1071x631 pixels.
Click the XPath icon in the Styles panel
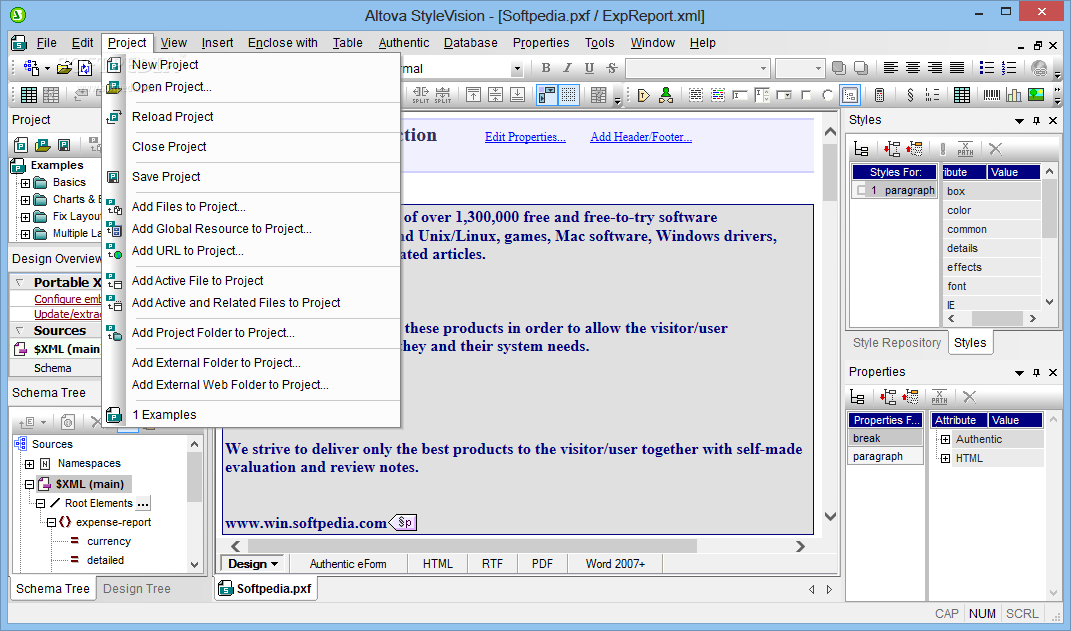click(965, 148)
